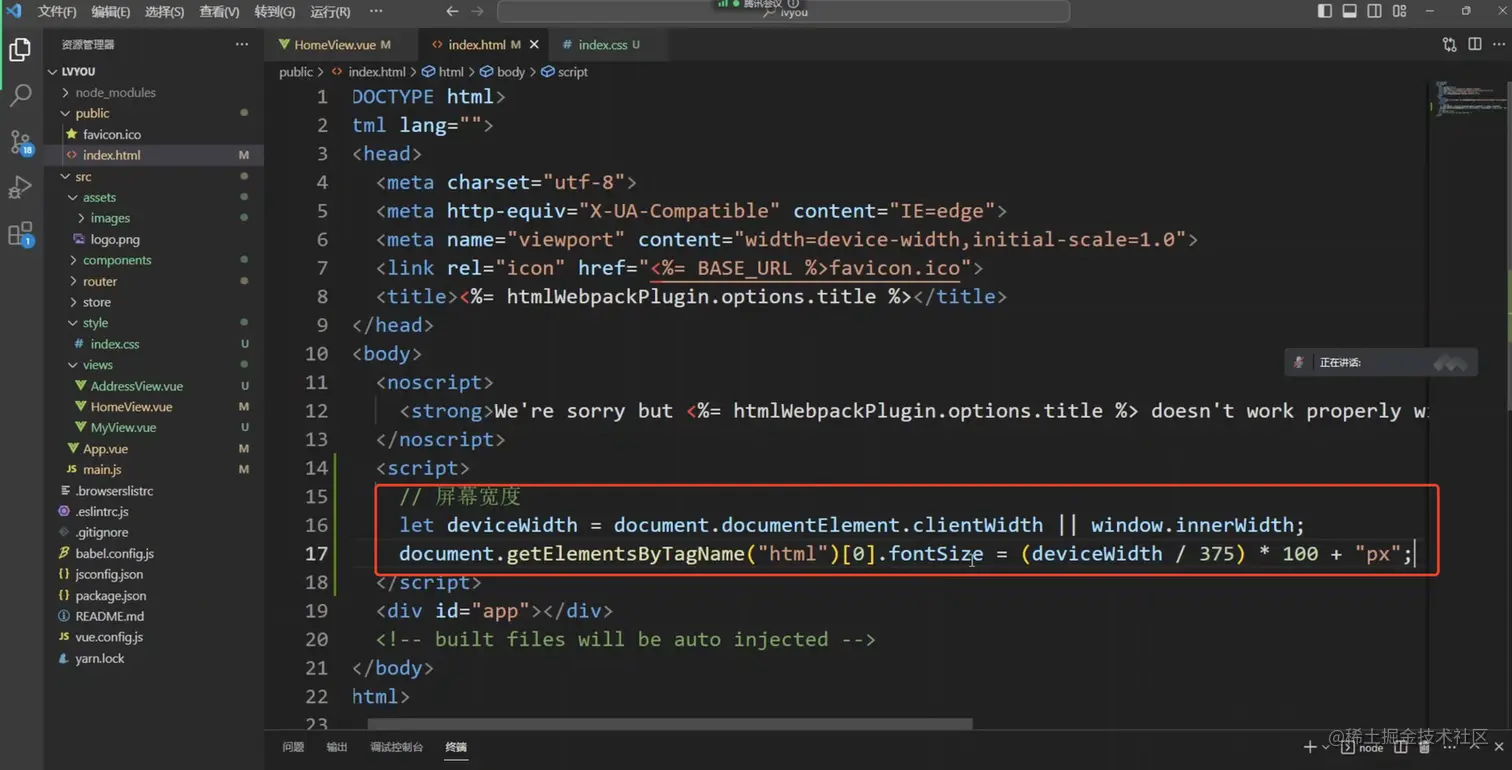Screen dimensions: 1512x770
Task: Open the Edit menu 编辑(E)
Action: 111,12
